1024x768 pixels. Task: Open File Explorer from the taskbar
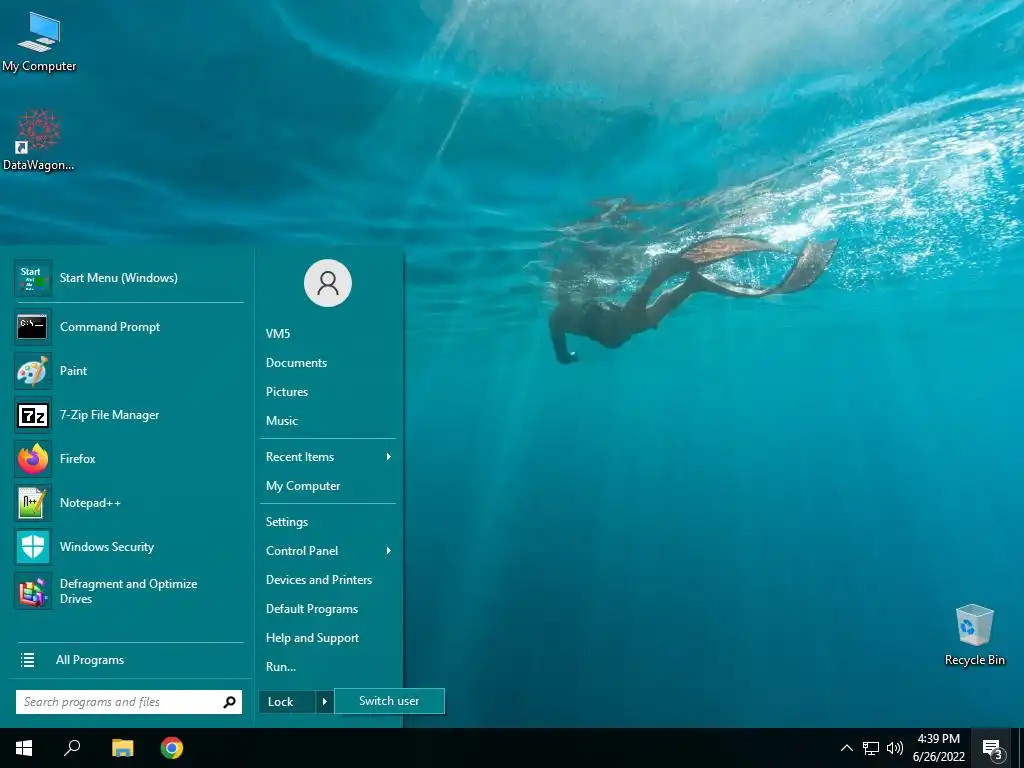122,748
